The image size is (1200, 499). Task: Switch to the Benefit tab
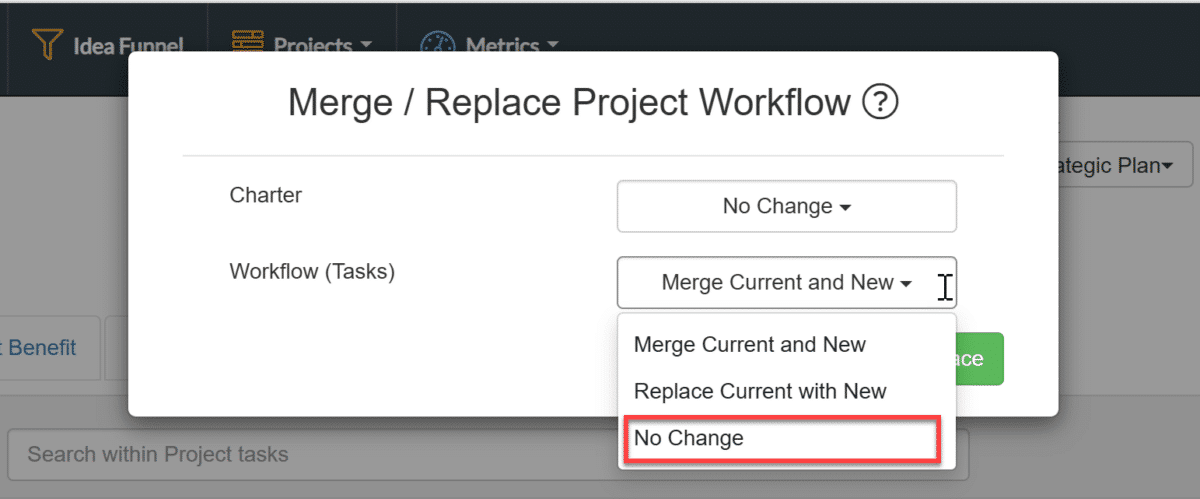click(x=42, y=348)
